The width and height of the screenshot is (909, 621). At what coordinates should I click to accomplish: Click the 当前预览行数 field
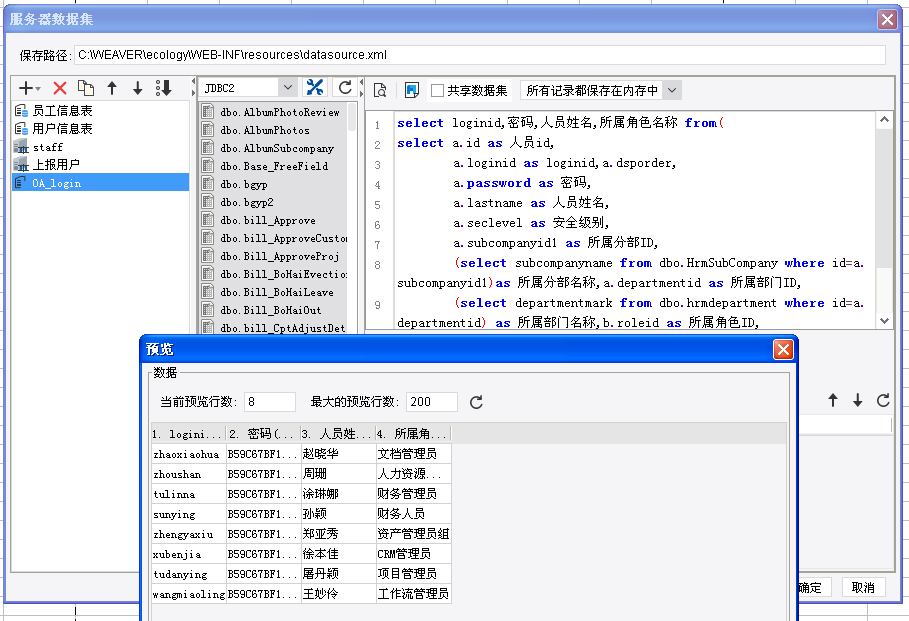coord(270,402)
